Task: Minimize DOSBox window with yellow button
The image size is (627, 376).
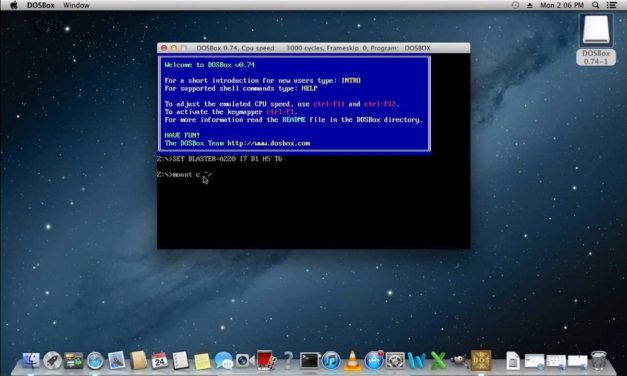Action: [174, 48]
